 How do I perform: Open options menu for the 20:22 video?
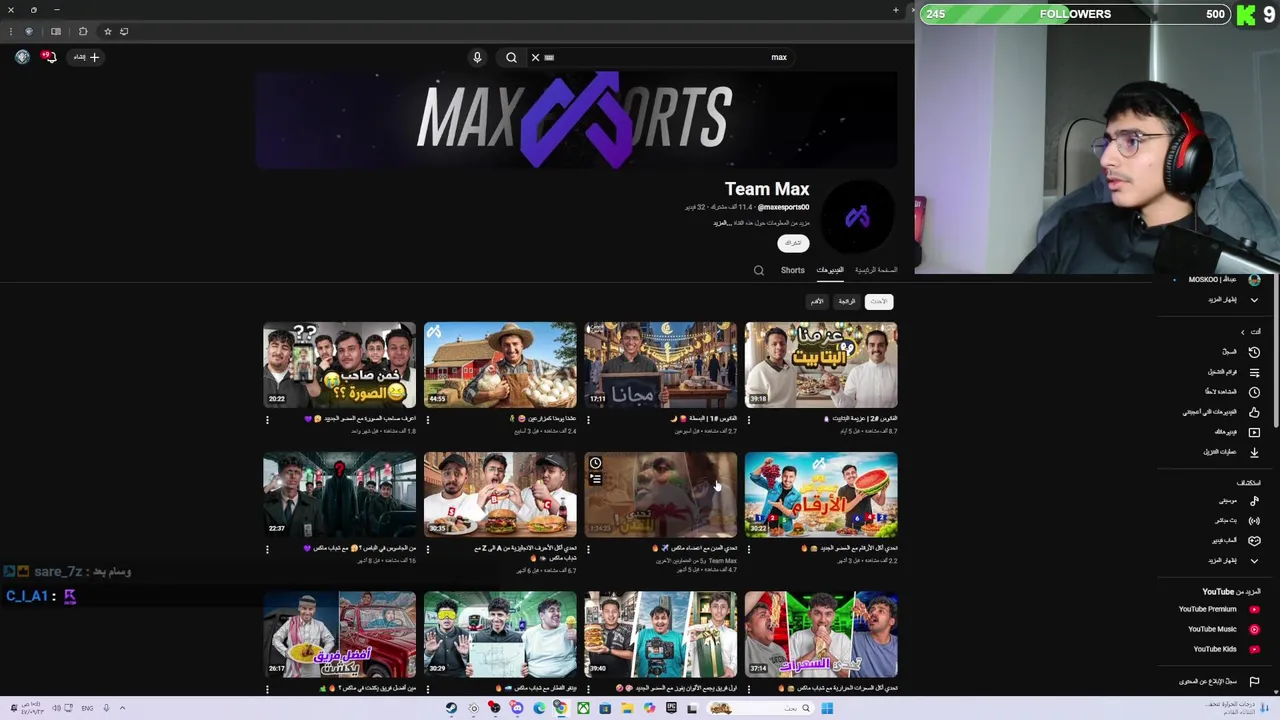pos(267,420)
